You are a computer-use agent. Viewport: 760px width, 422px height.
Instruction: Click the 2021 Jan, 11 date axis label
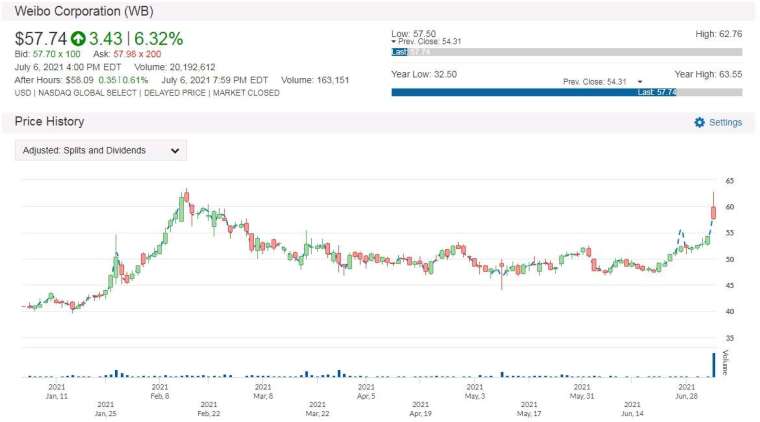pos(57,391)
